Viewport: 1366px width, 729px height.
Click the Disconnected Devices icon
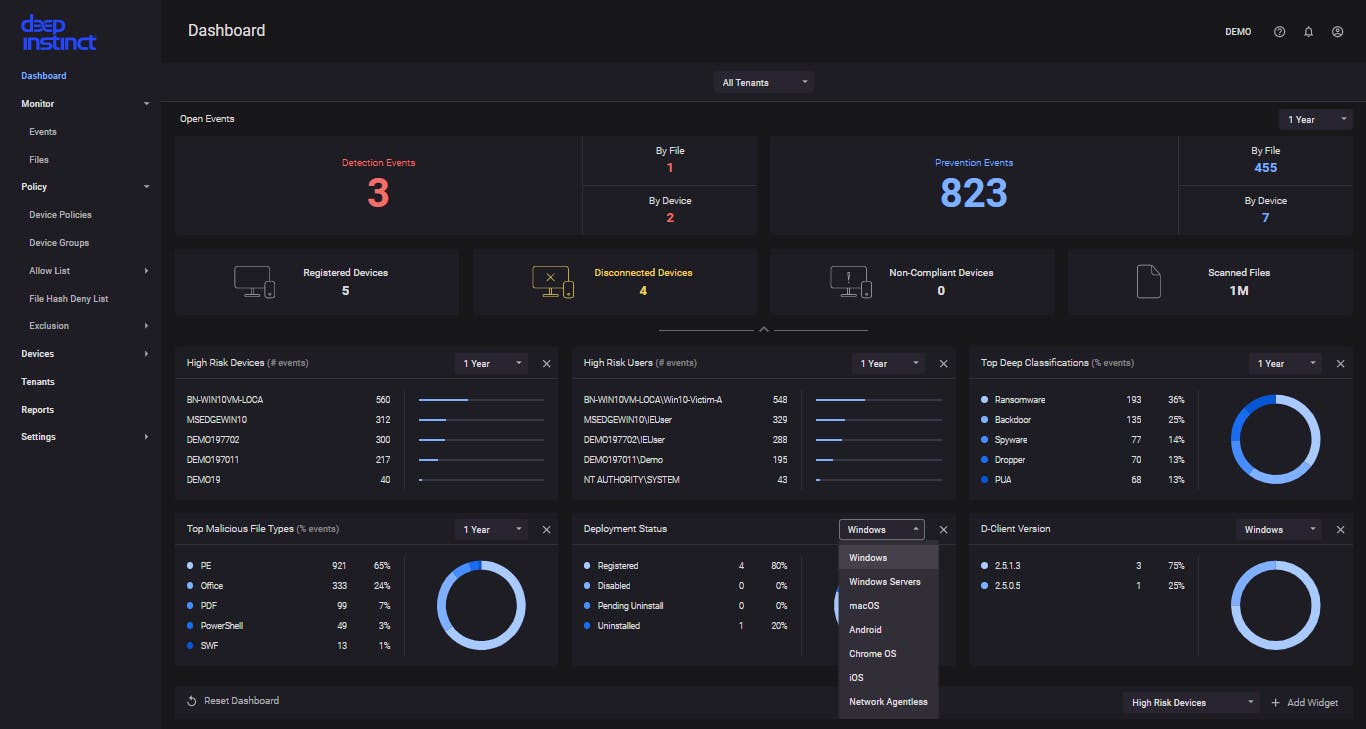pos(552,282)
